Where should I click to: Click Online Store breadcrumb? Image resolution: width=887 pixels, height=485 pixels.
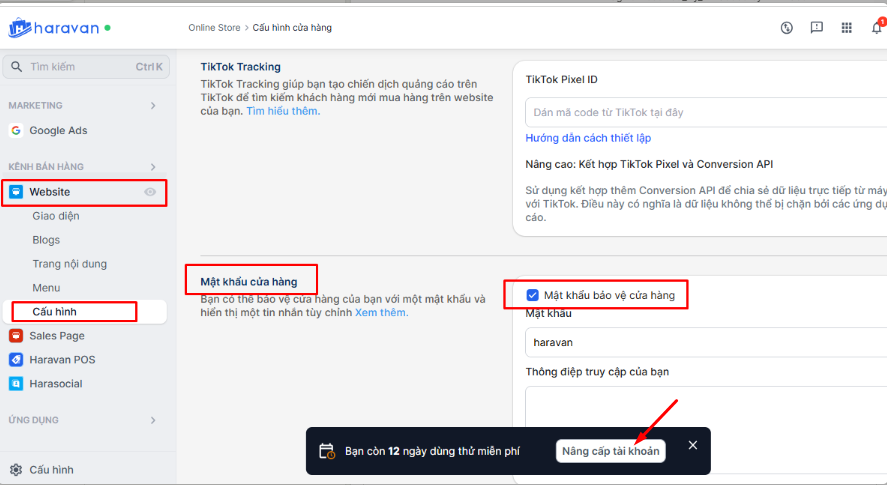pyautogui.click(x=214, y=28)
